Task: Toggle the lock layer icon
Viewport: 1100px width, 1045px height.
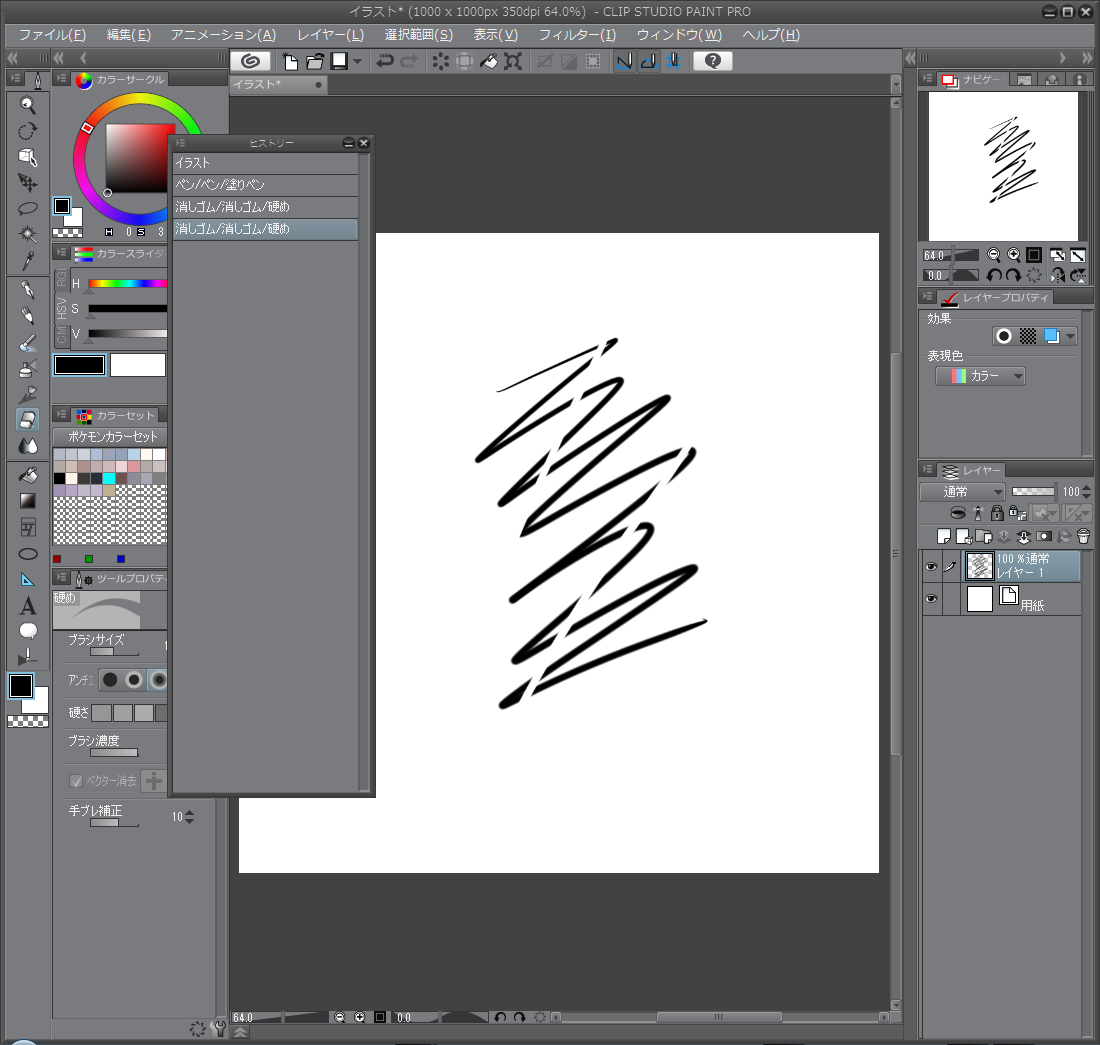Action: 996,513
